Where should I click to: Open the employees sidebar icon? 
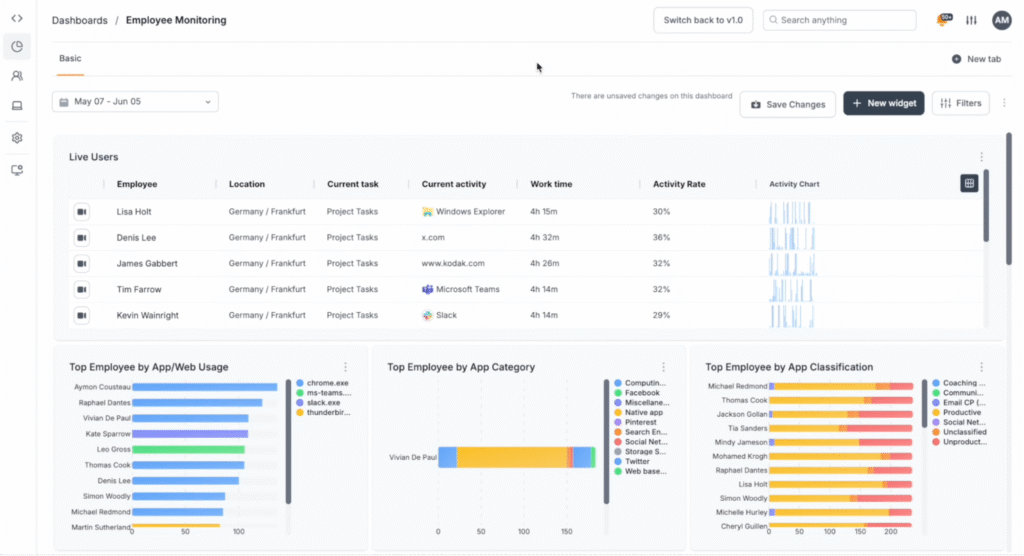click(x=17, y=76)
